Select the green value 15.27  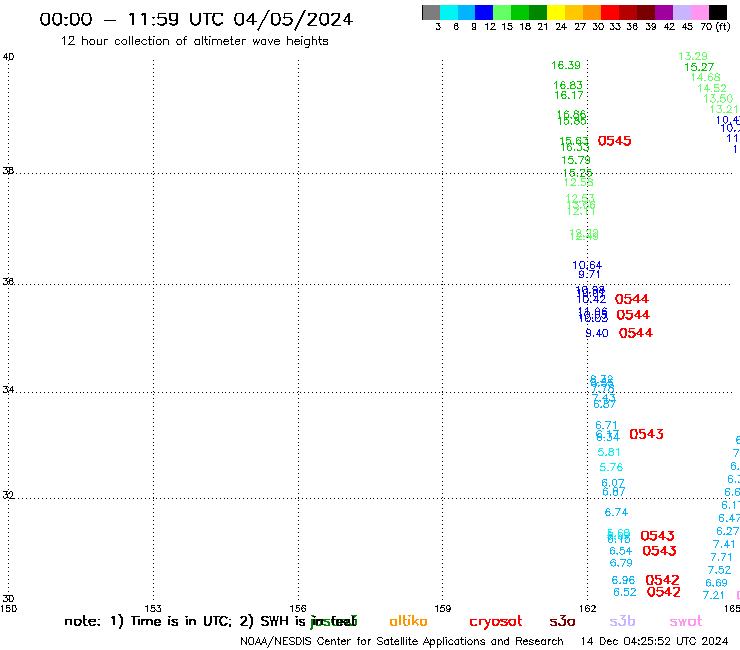click(x=699, y=67)
